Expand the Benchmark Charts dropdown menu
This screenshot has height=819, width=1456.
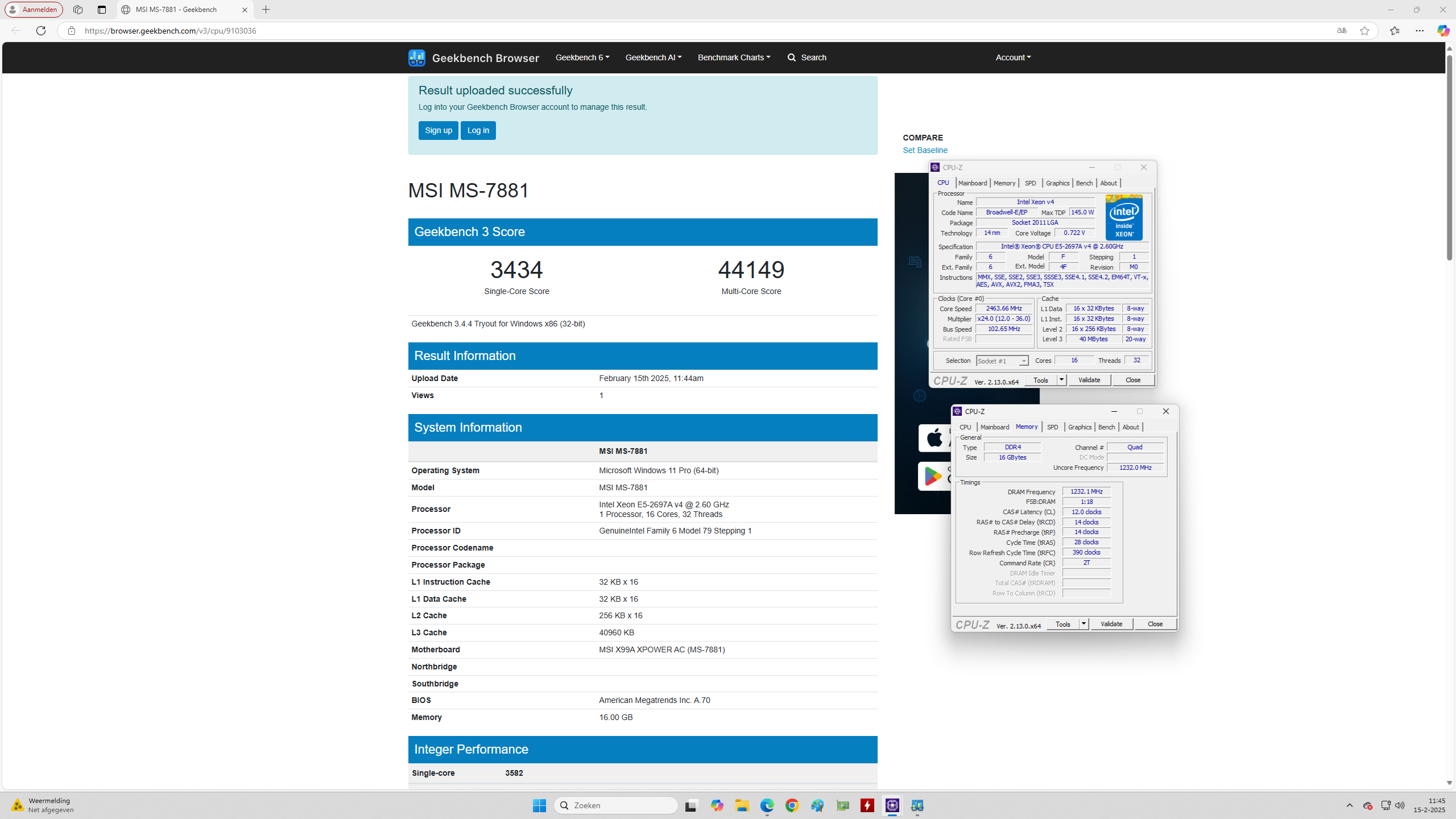tap(734, 57)
